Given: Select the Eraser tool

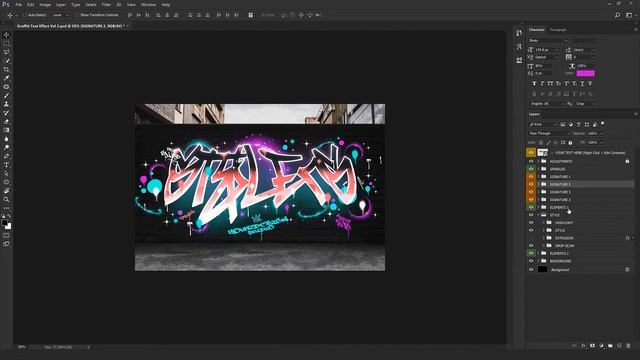Looking at the screenshot, I should pyautogui.click(x=7, y=122).
